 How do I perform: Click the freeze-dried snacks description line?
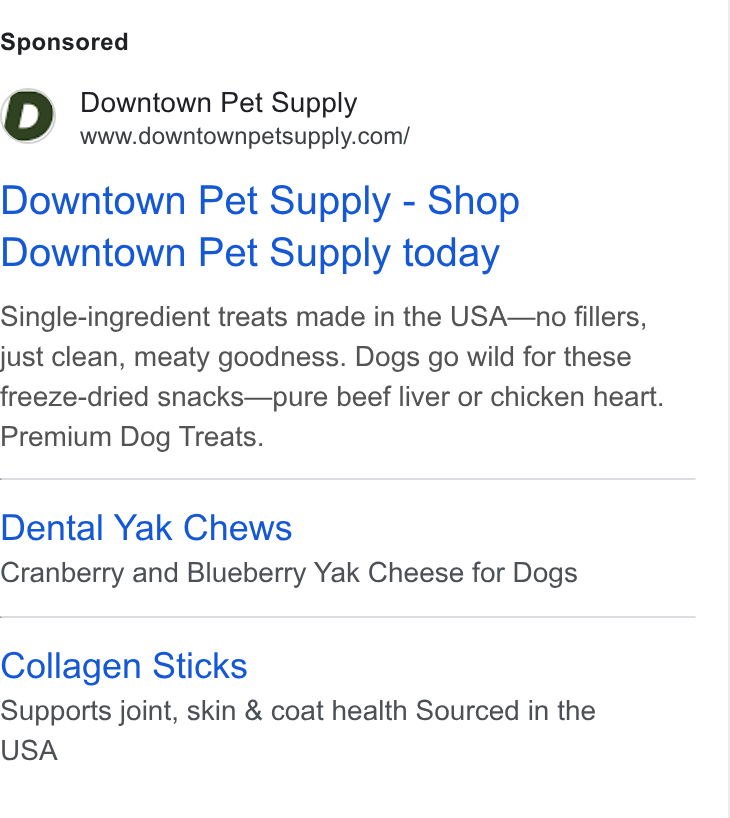click(x=332, y=397)
